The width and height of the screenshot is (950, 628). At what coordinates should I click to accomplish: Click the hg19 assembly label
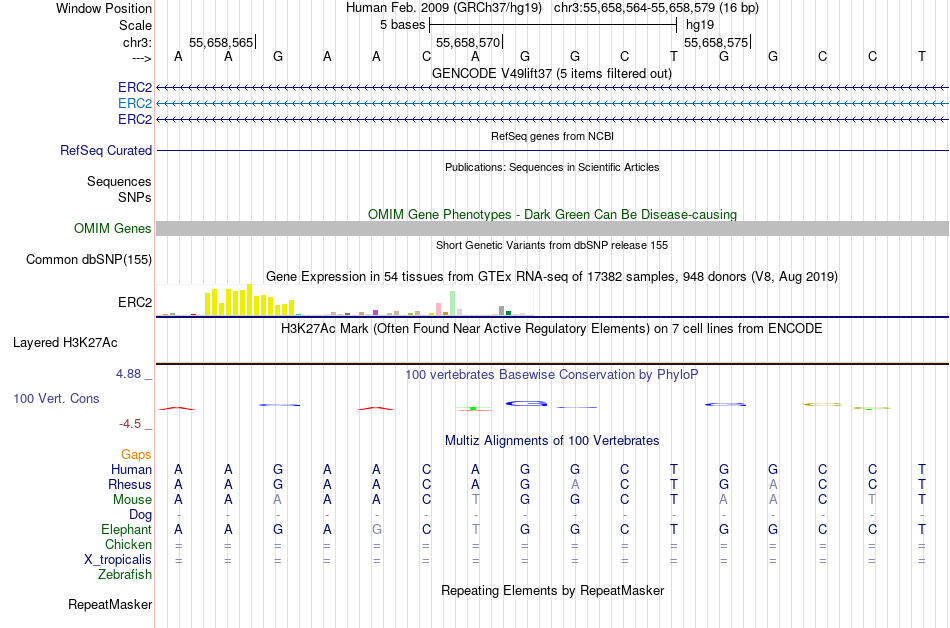[x=700, y=25]
